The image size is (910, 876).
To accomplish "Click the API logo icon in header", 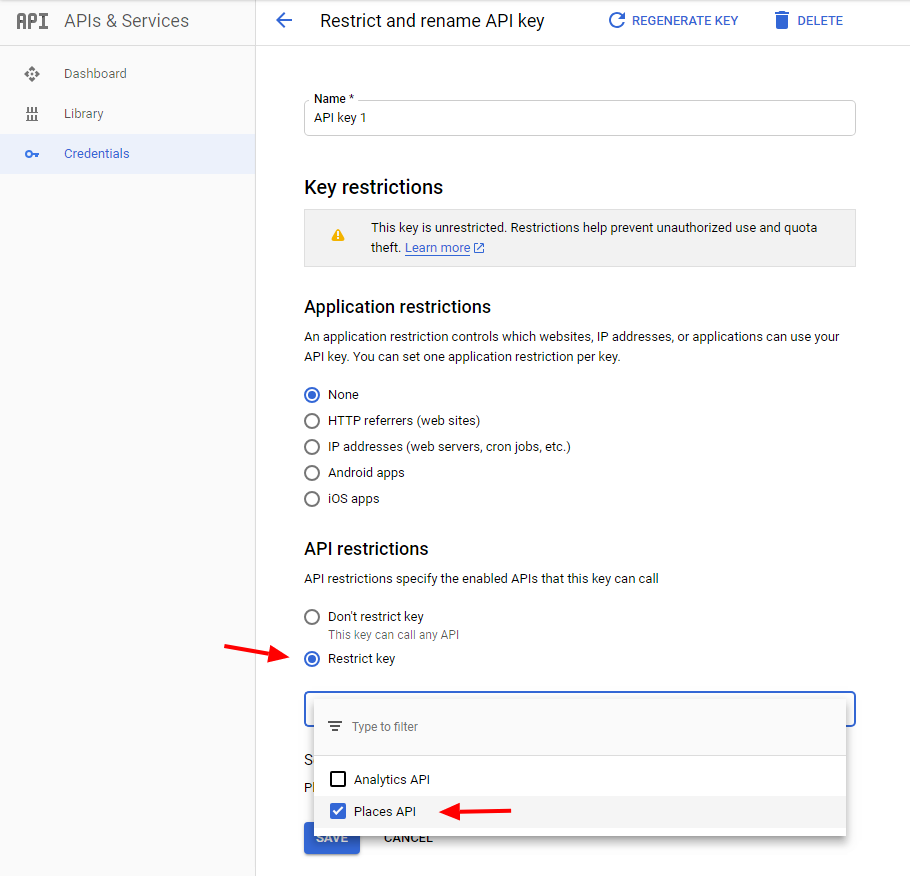I will pos(32,21).
